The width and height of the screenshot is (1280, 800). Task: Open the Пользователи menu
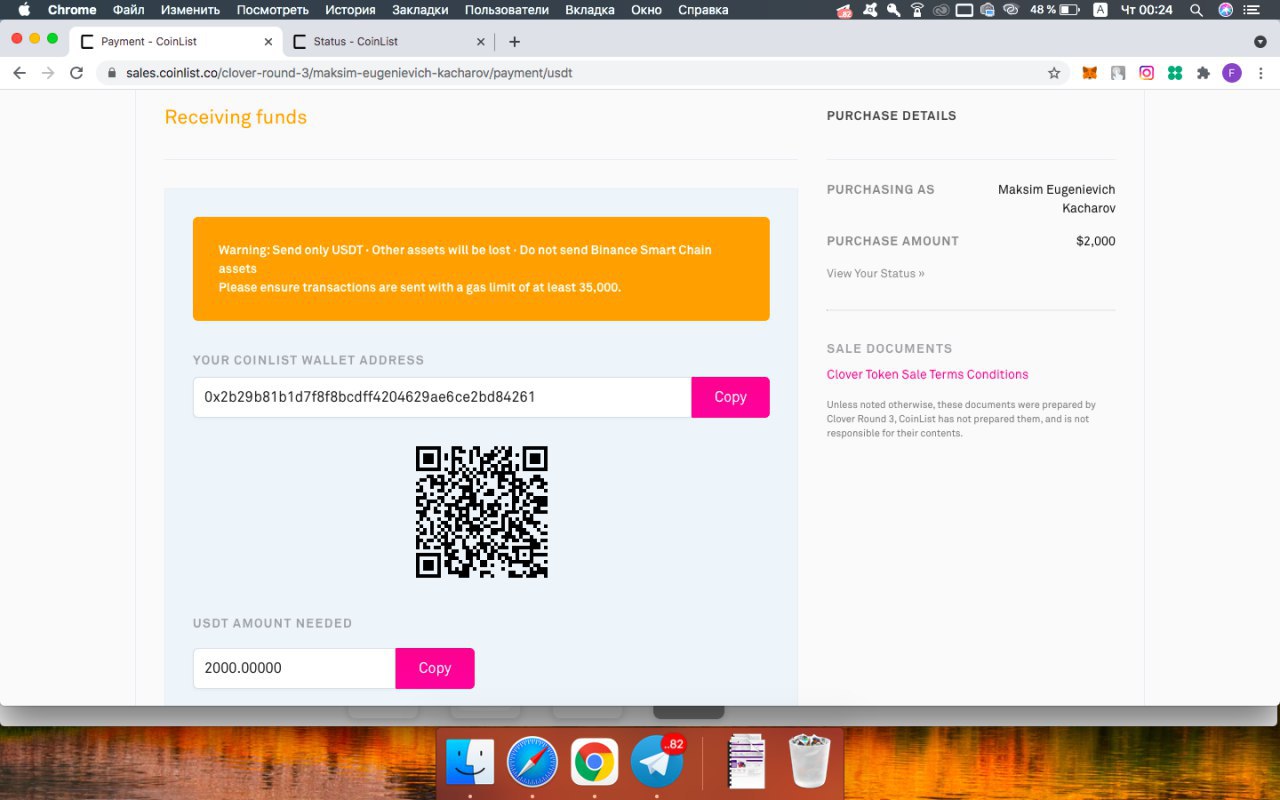[507, 10]
